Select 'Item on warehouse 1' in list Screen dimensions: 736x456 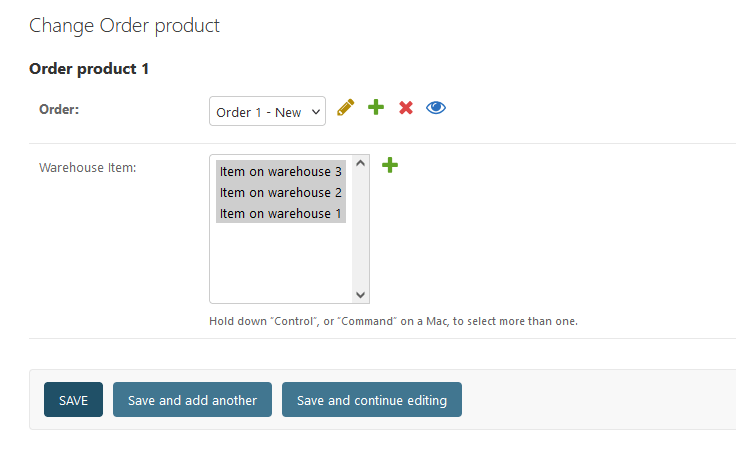pos(281,213)
